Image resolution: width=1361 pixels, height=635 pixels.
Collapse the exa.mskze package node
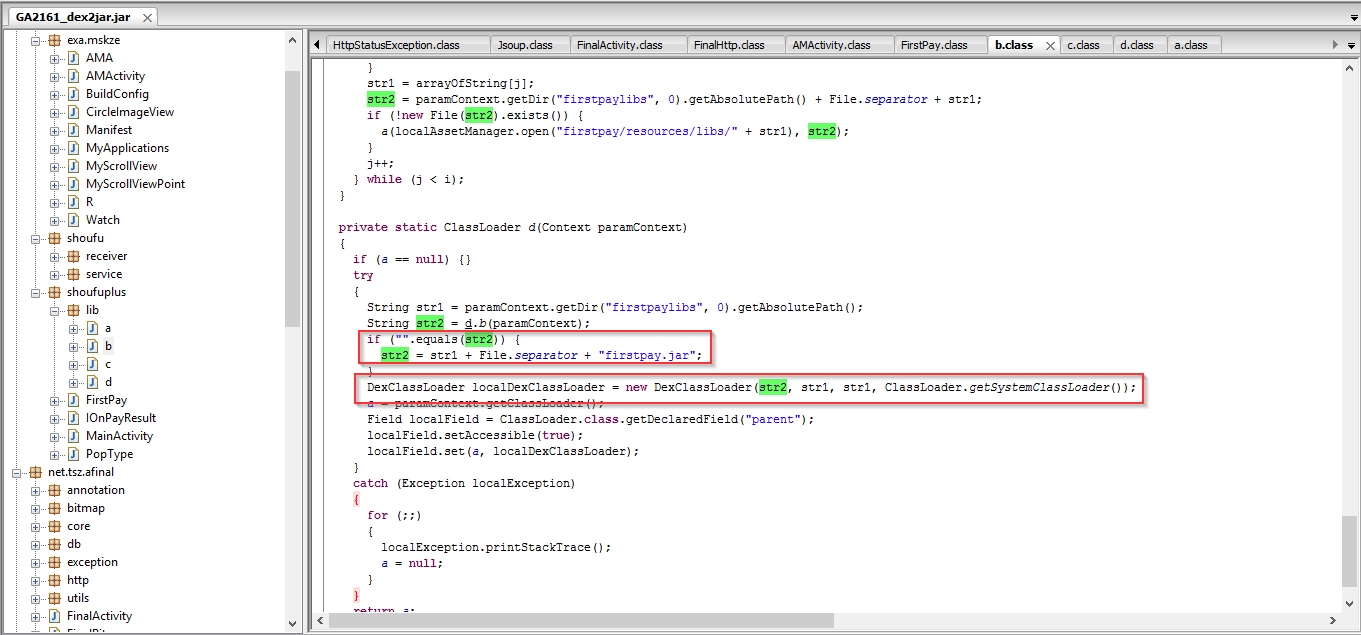pos(36,40)
